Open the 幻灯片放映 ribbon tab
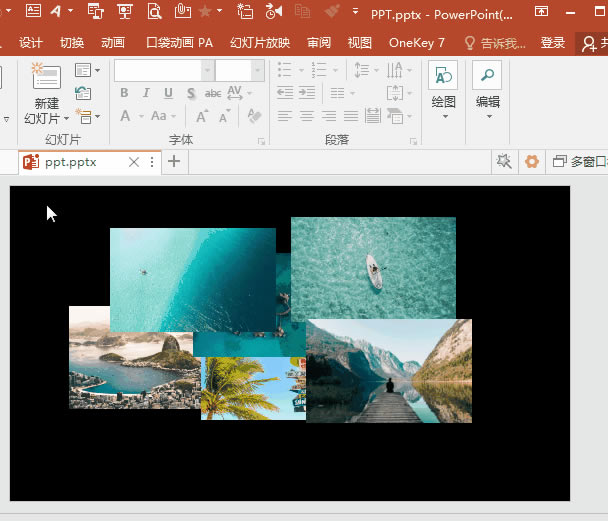Image resolution: width=608 pixels, height=521 pixels. pos(259,43)
